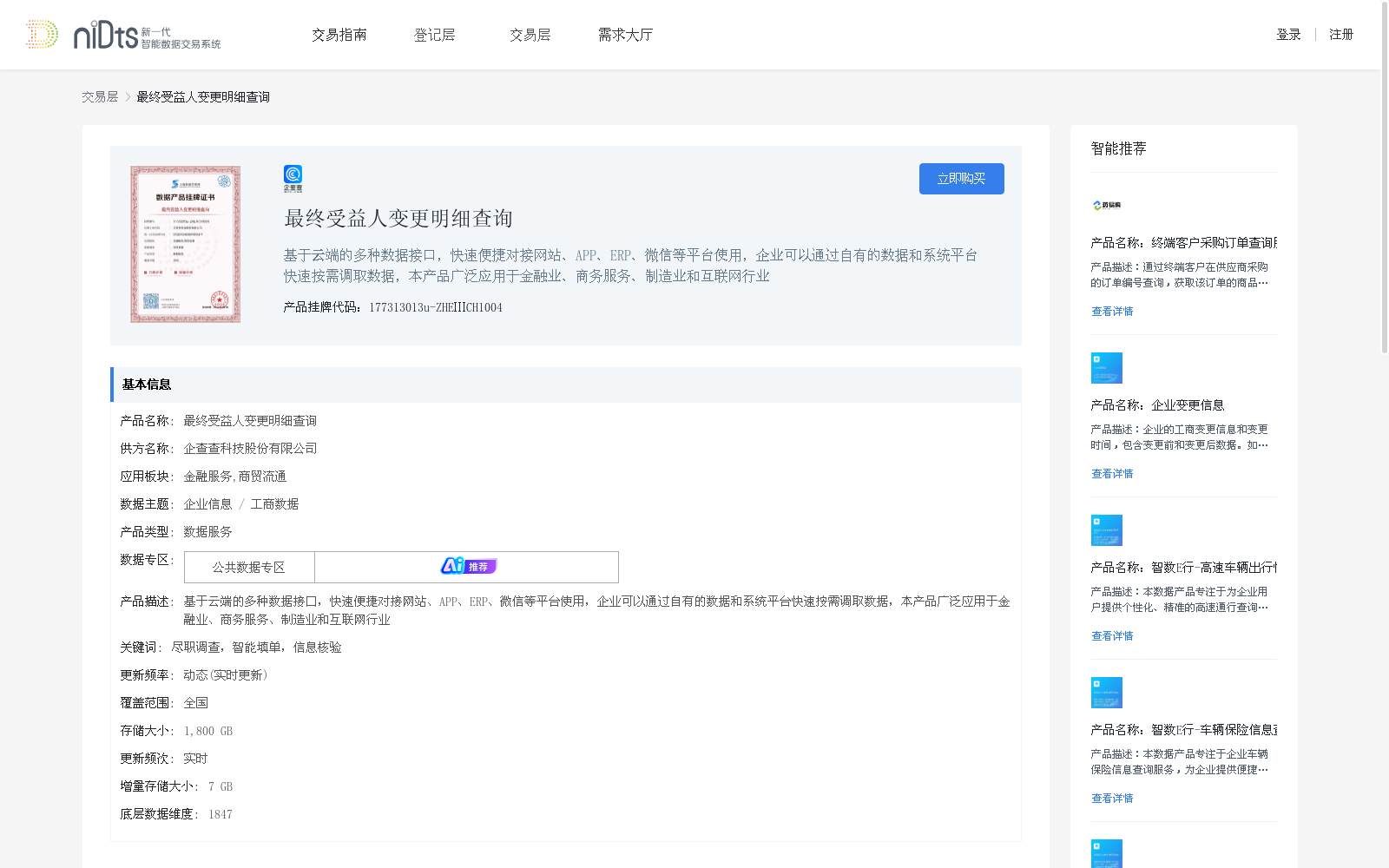Click the 全国 coverage value
The width and height of the screenshot is (1389, 868).
pos(195,703)
